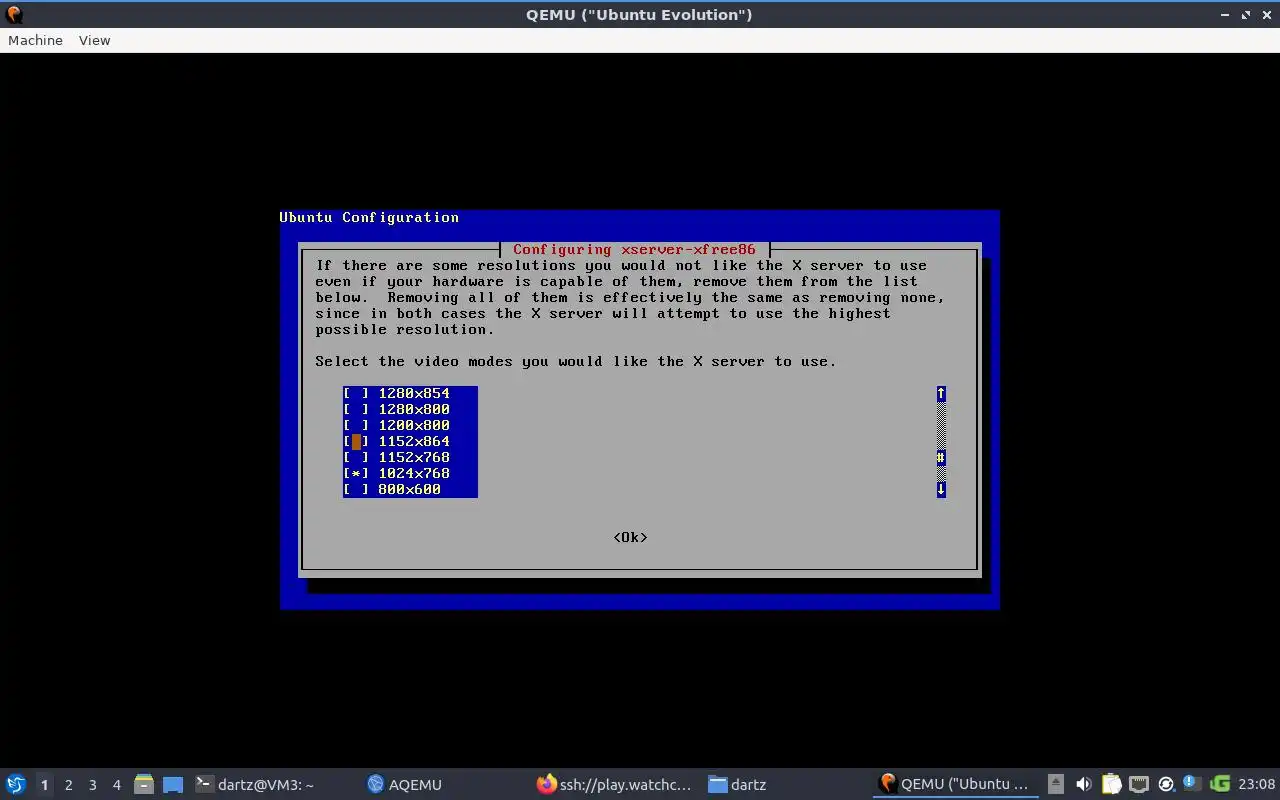Open the volume control tray icon
Screen dimensions: 1280x800
coord(1083,784)
